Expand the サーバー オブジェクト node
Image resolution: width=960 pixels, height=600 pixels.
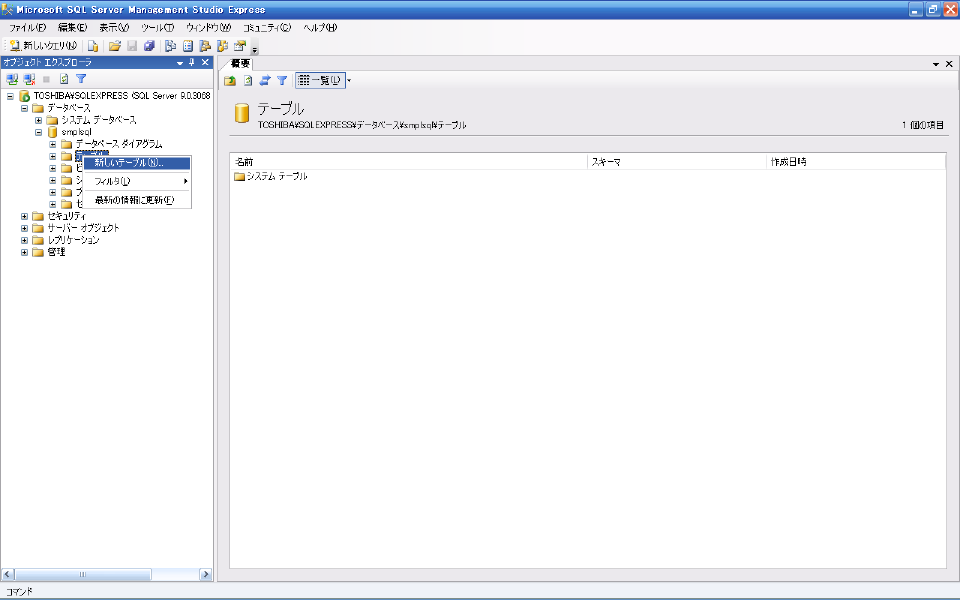(24, 228)
